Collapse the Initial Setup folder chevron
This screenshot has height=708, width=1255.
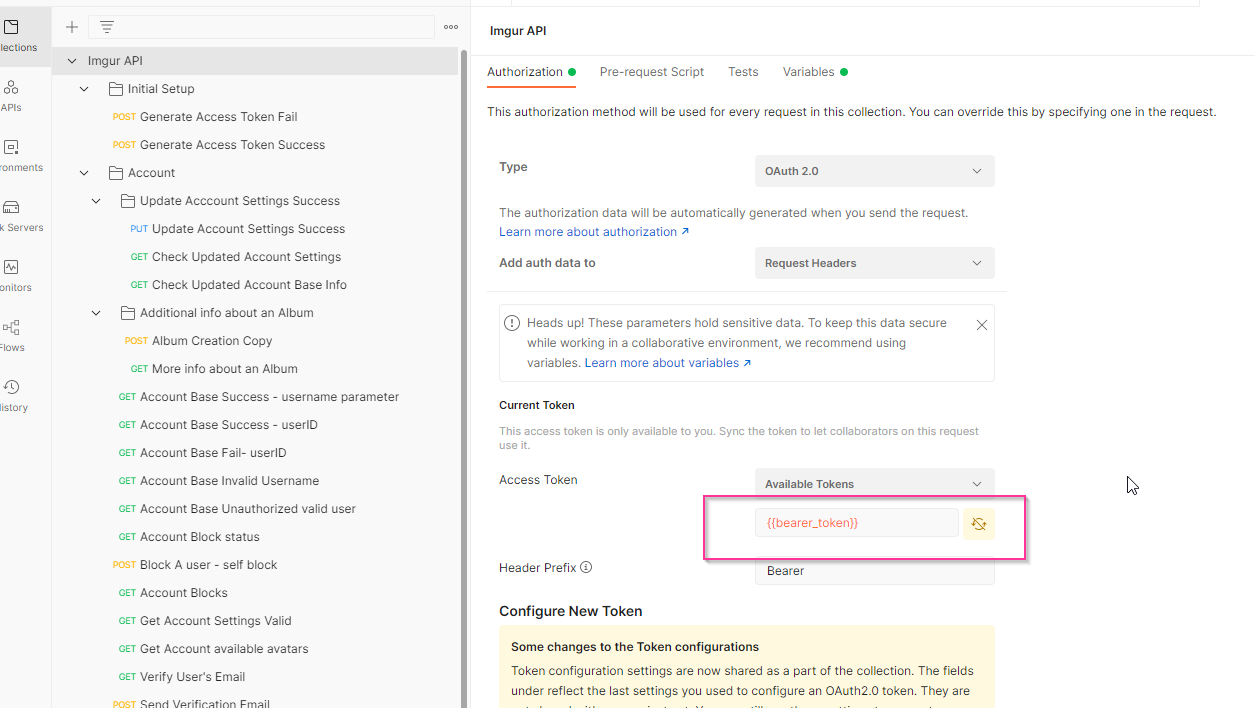pos(84,89)
